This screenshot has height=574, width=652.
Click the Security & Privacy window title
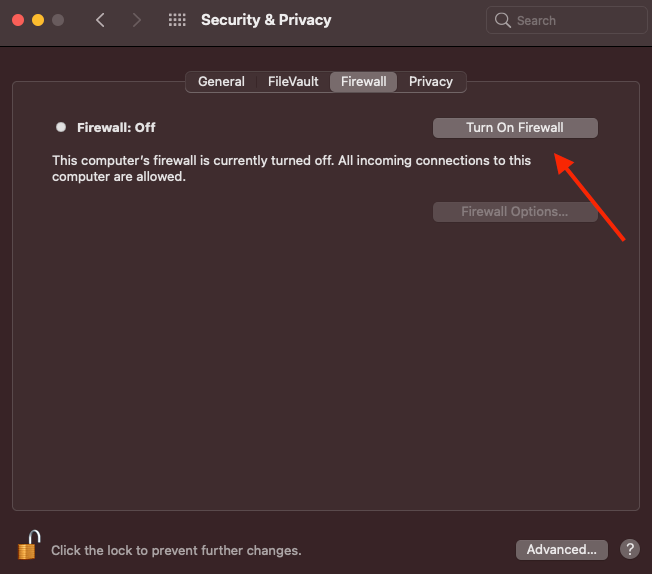pyautogui.click(x=266, y=20)
